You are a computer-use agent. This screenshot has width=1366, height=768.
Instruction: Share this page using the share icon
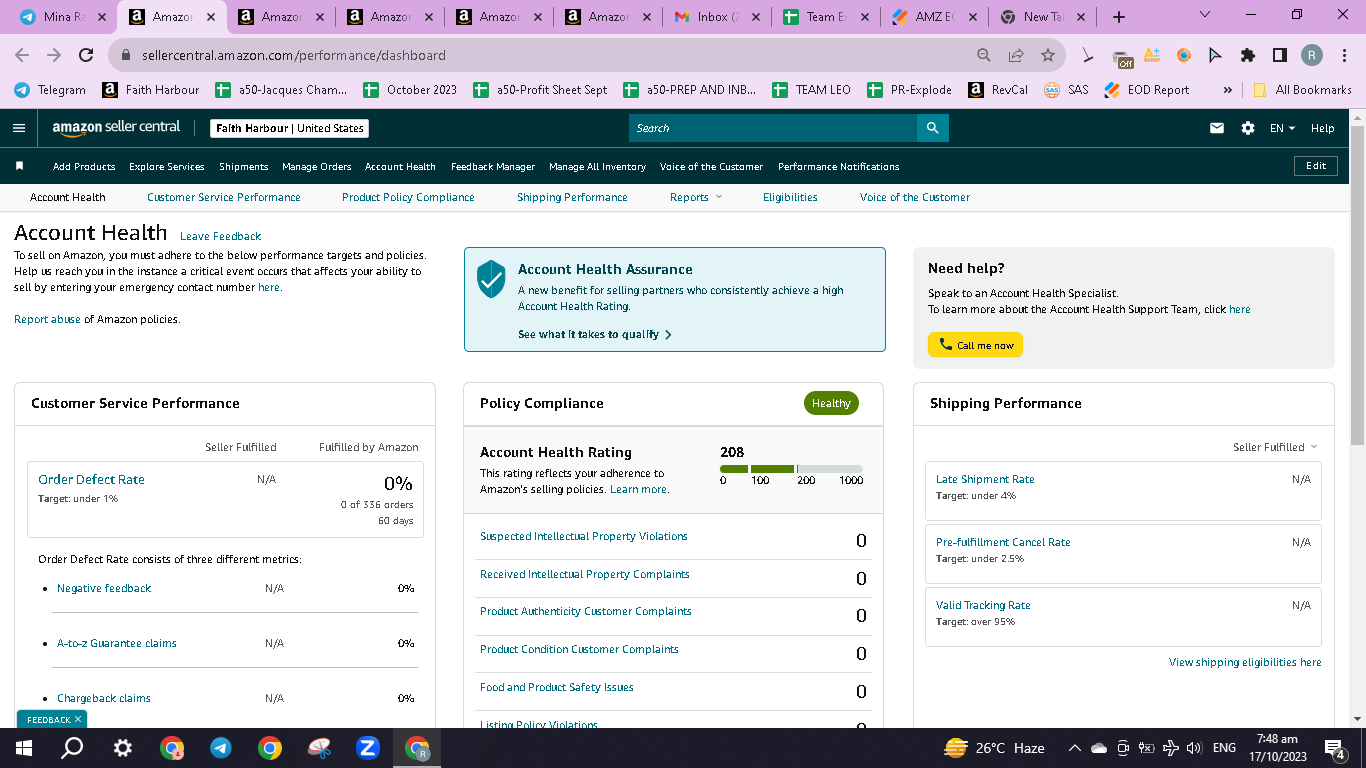(x=1016, y=55)
